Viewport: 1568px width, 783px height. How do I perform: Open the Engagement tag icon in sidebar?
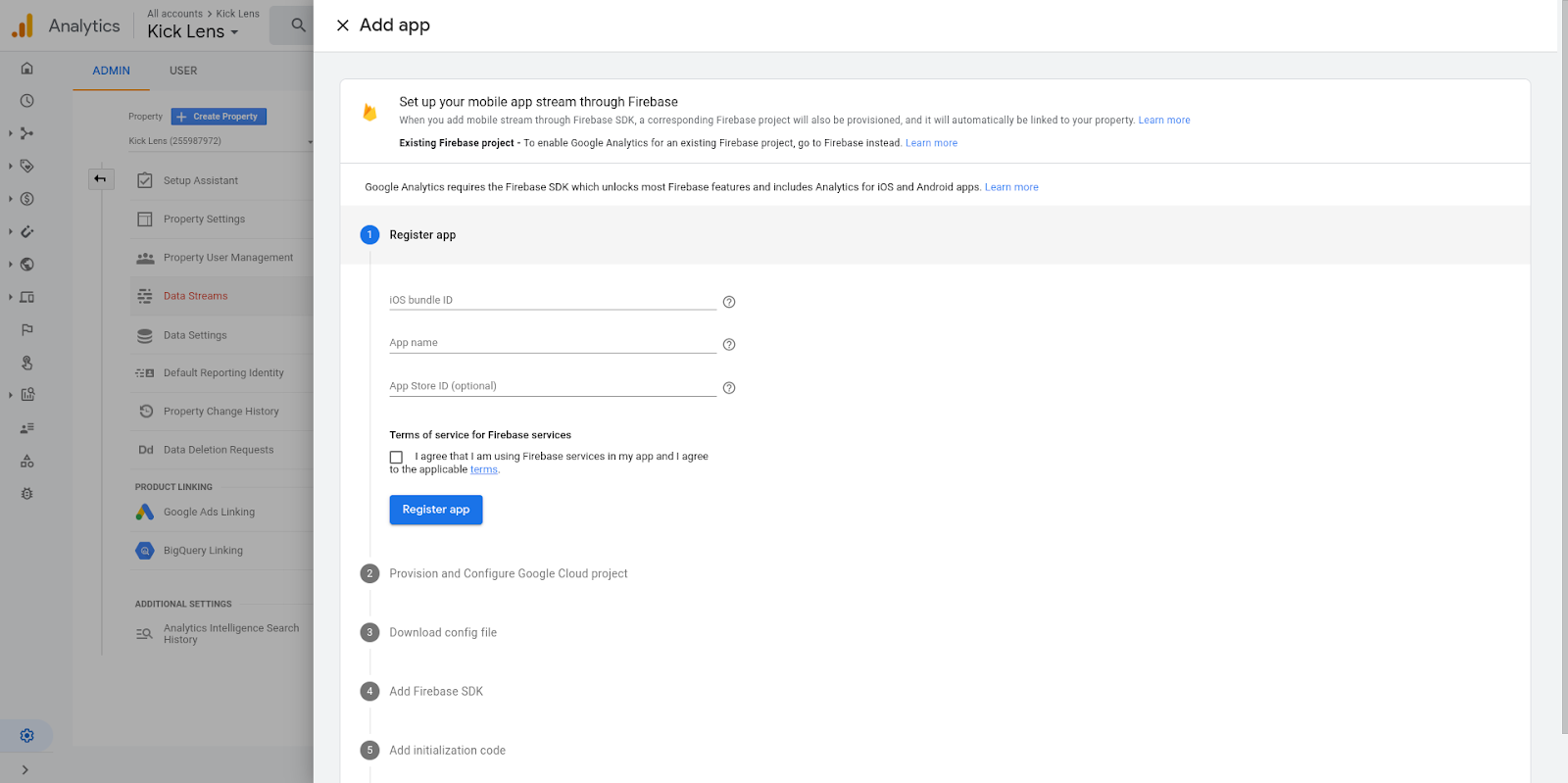tap(27, 166)
